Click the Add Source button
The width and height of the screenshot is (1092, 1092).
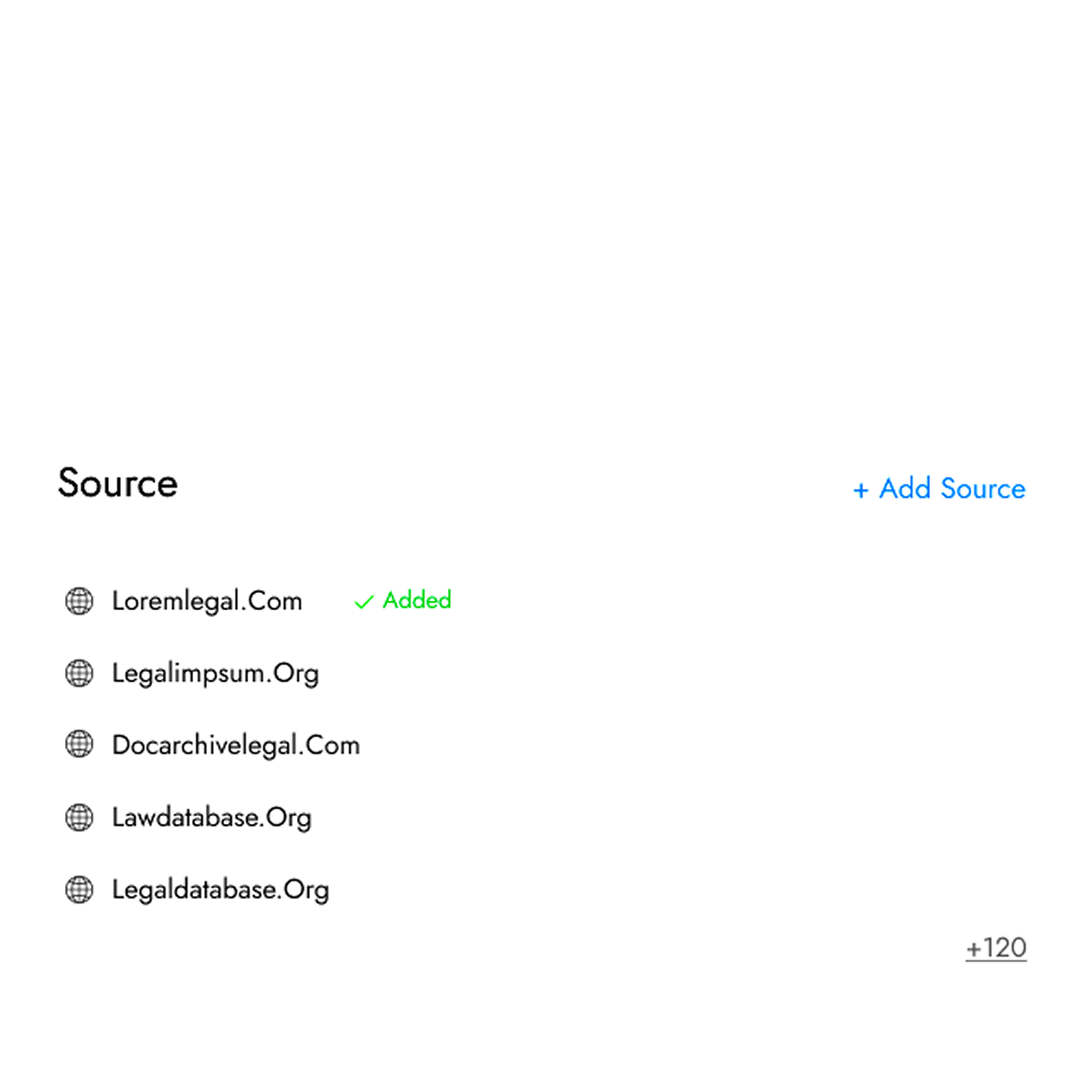click(937, 489)
